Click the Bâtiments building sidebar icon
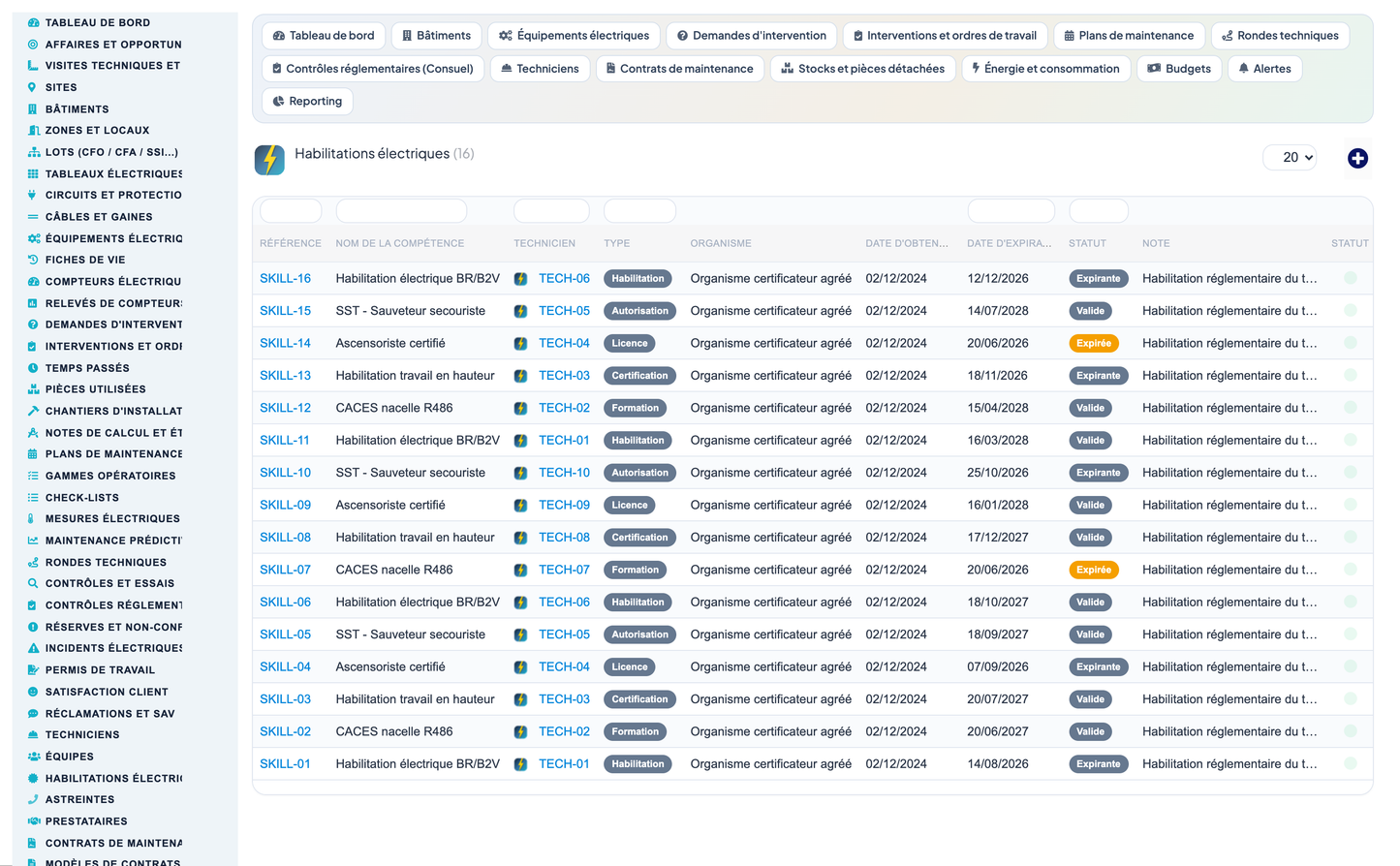This screenshot has height=866, width=1400. point(33,108)
